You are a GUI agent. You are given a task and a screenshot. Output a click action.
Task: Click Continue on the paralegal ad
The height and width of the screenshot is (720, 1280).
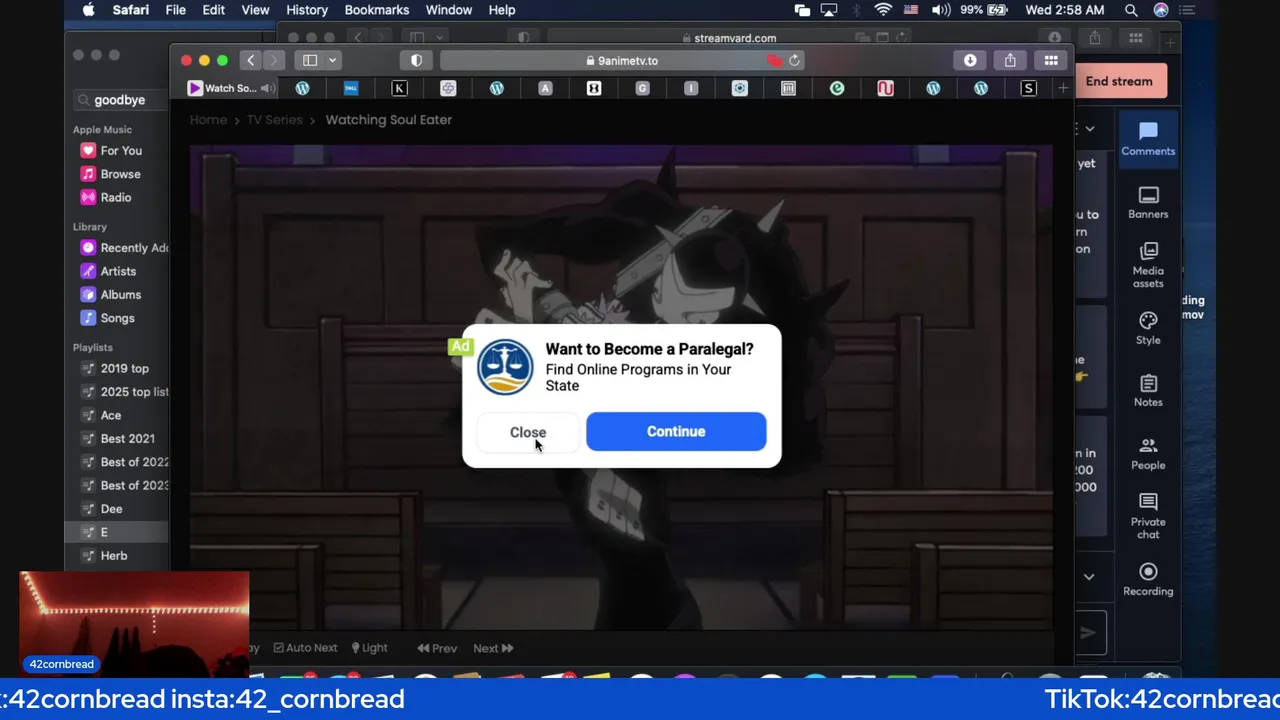[676, 431]
